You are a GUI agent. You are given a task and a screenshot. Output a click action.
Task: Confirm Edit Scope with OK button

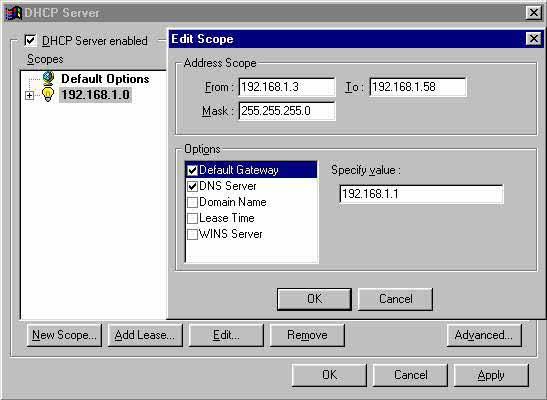click(314, 299)
